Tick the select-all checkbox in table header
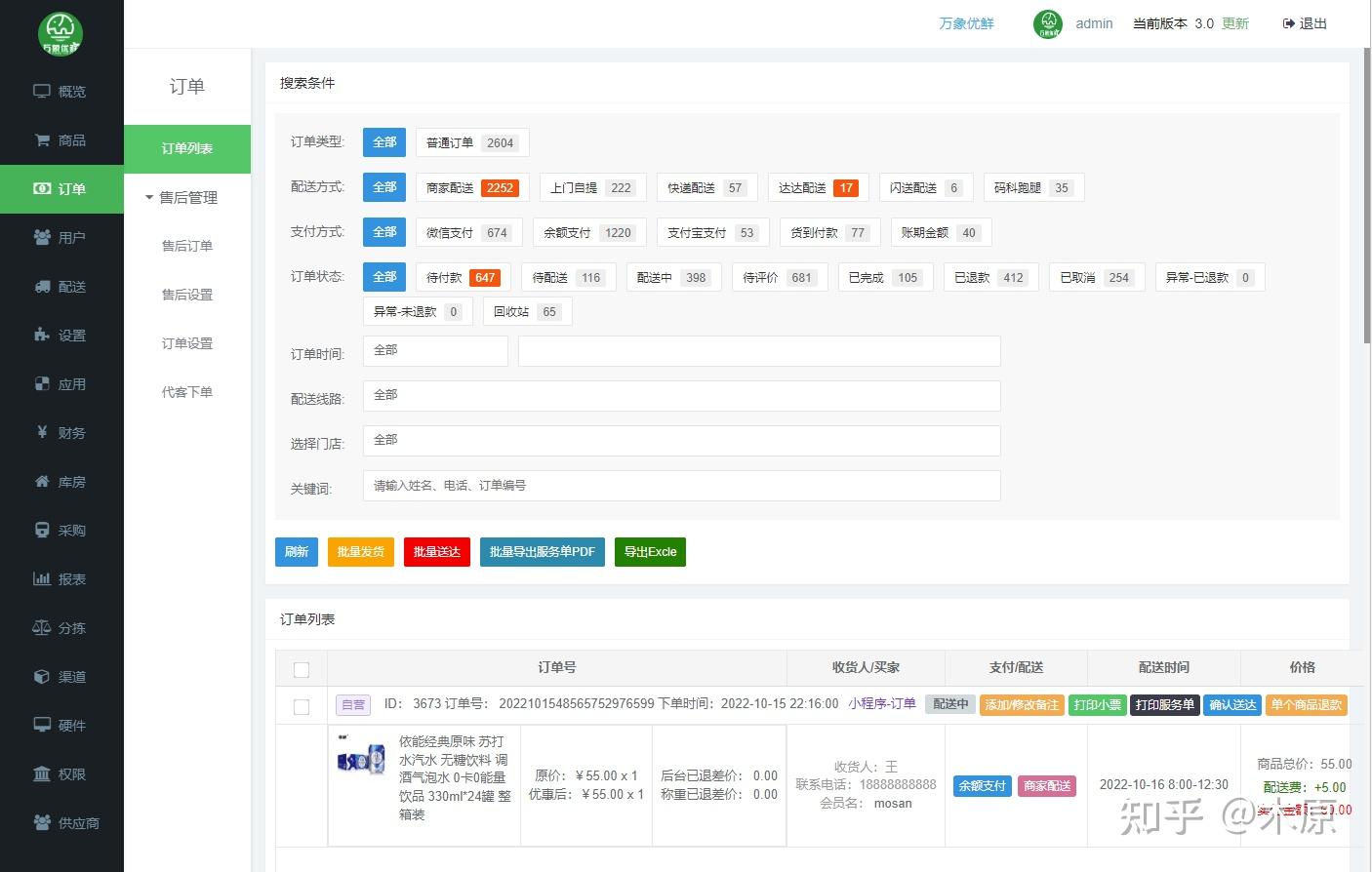The height and width of the screenshot is (872, 1372). click(302, 669)
